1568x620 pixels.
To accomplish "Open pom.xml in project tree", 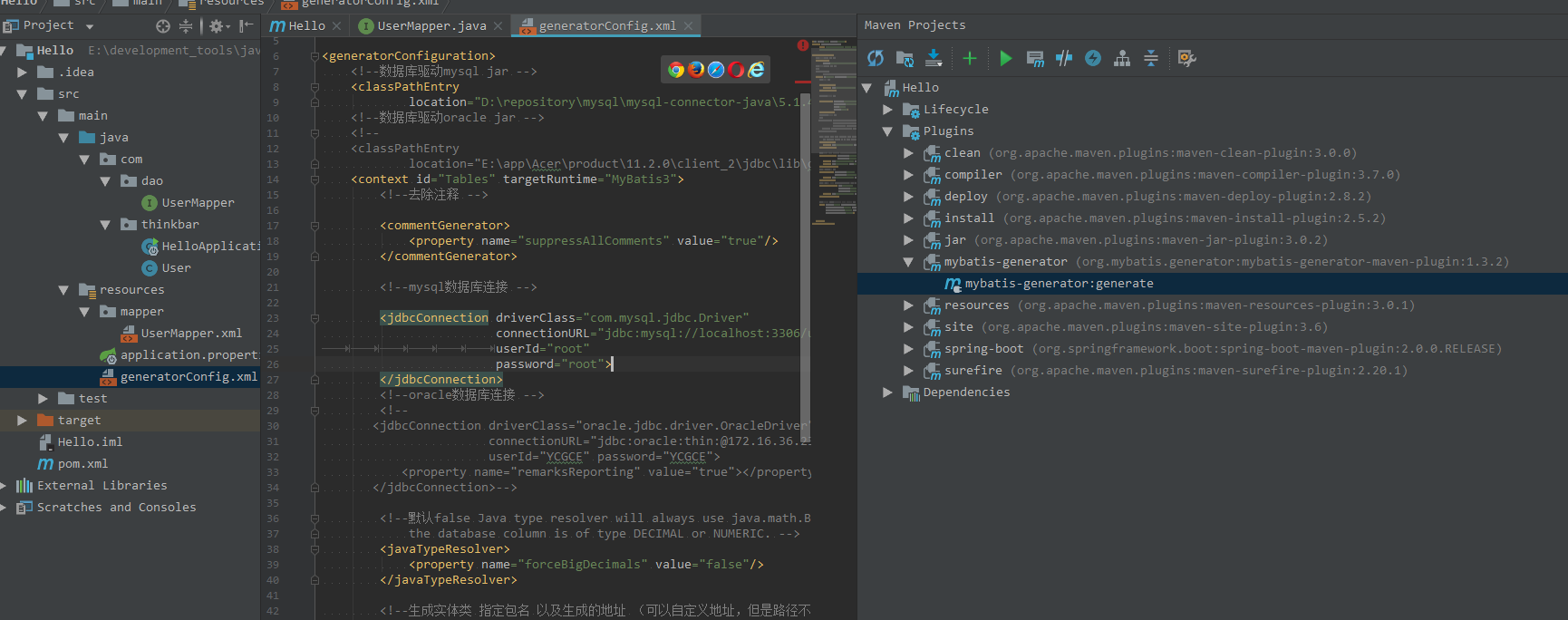I will 82,463.
